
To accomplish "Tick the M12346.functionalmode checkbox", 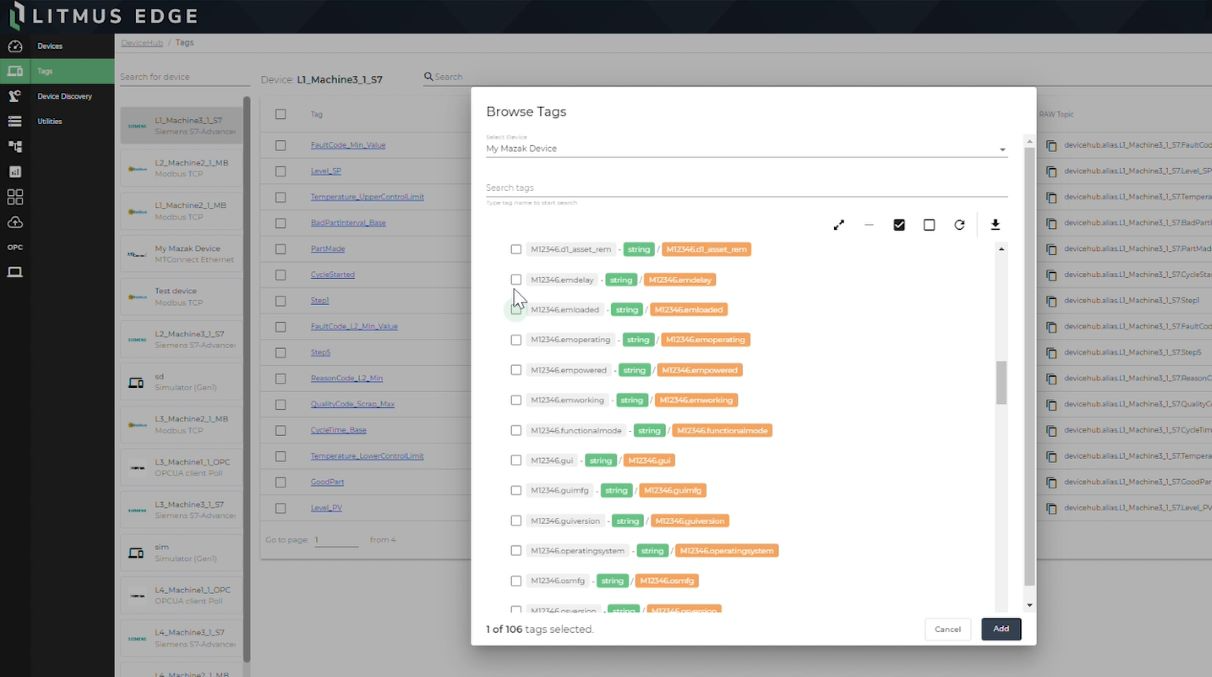I will 516,430.
